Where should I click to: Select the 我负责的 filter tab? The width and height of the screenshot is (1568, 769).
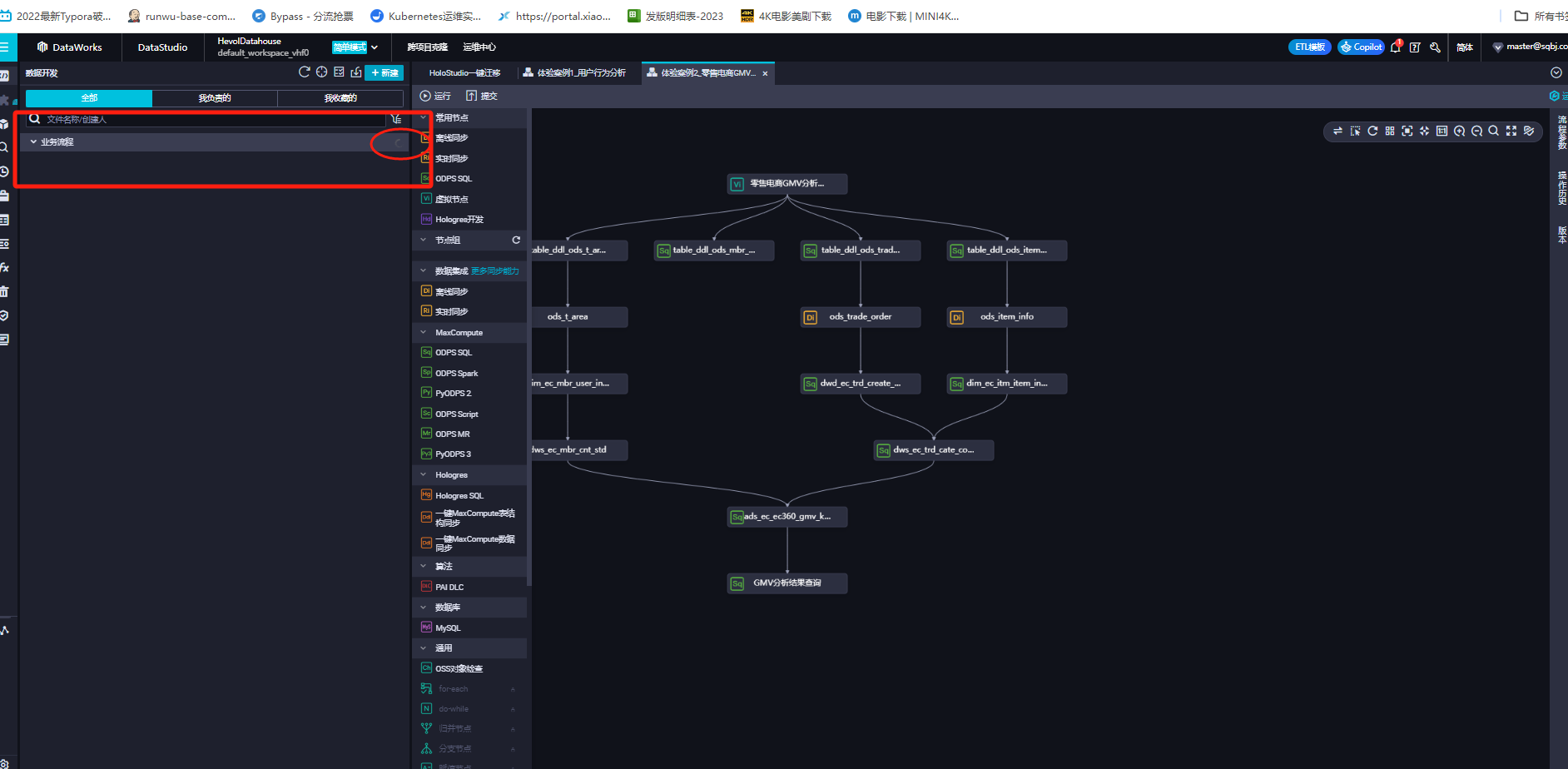click(x=215, y=98)
